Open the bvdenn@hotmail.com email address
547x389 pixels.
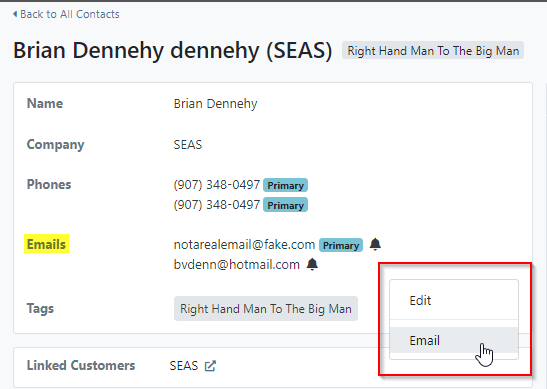coord(237,264)
